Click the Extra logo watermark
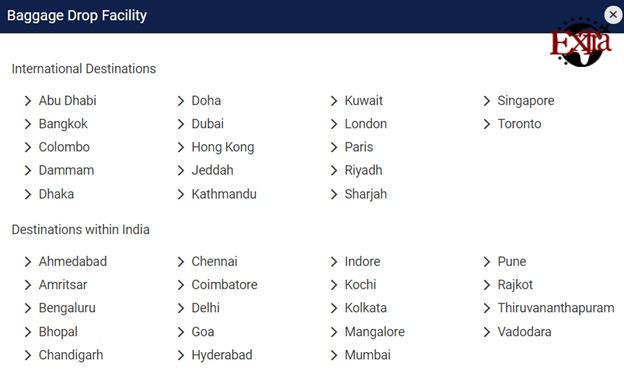 point(581,43)
